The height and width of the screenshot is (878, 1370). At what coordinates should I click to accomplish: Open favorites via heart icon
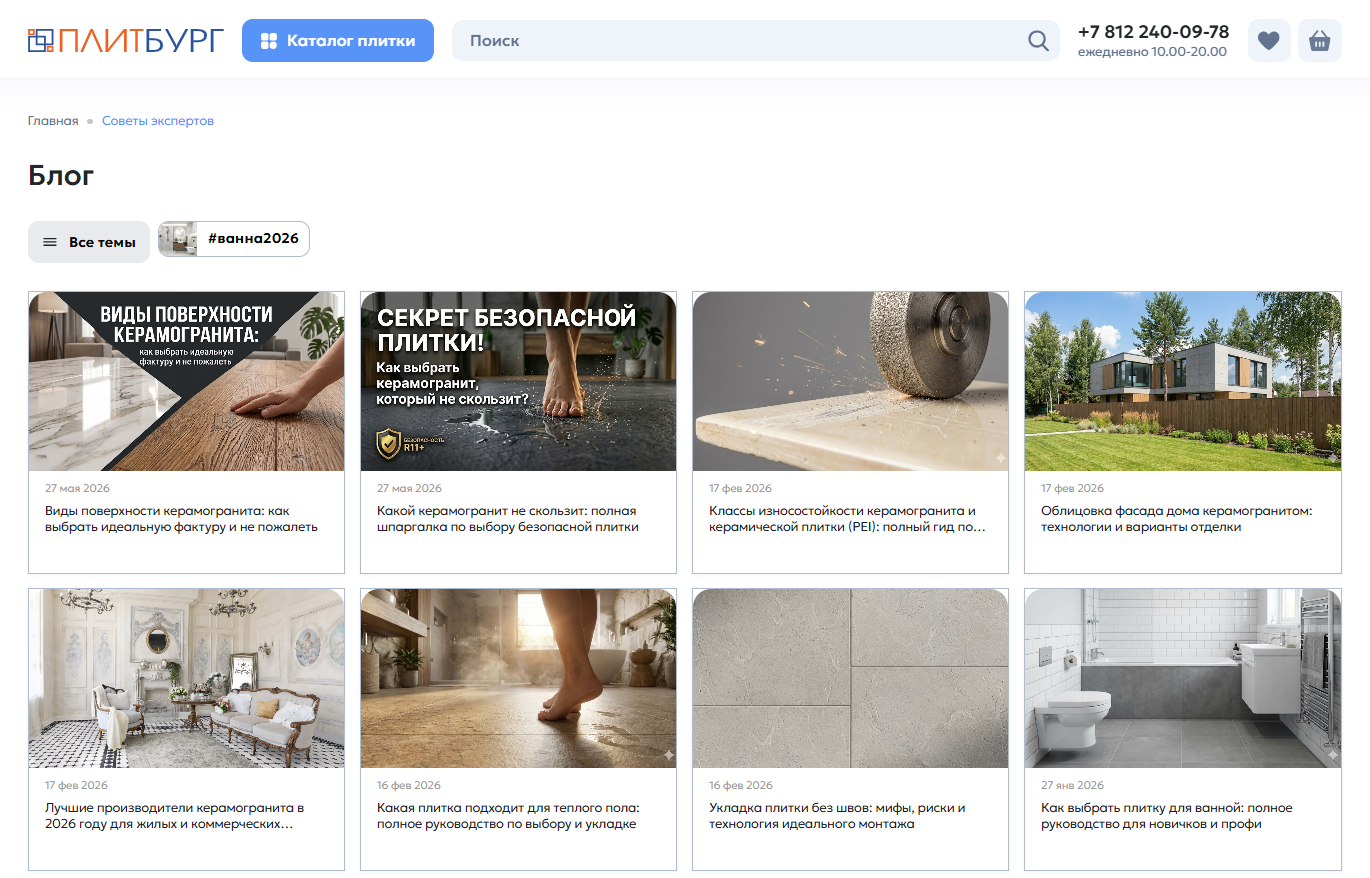click(1269, 41)
